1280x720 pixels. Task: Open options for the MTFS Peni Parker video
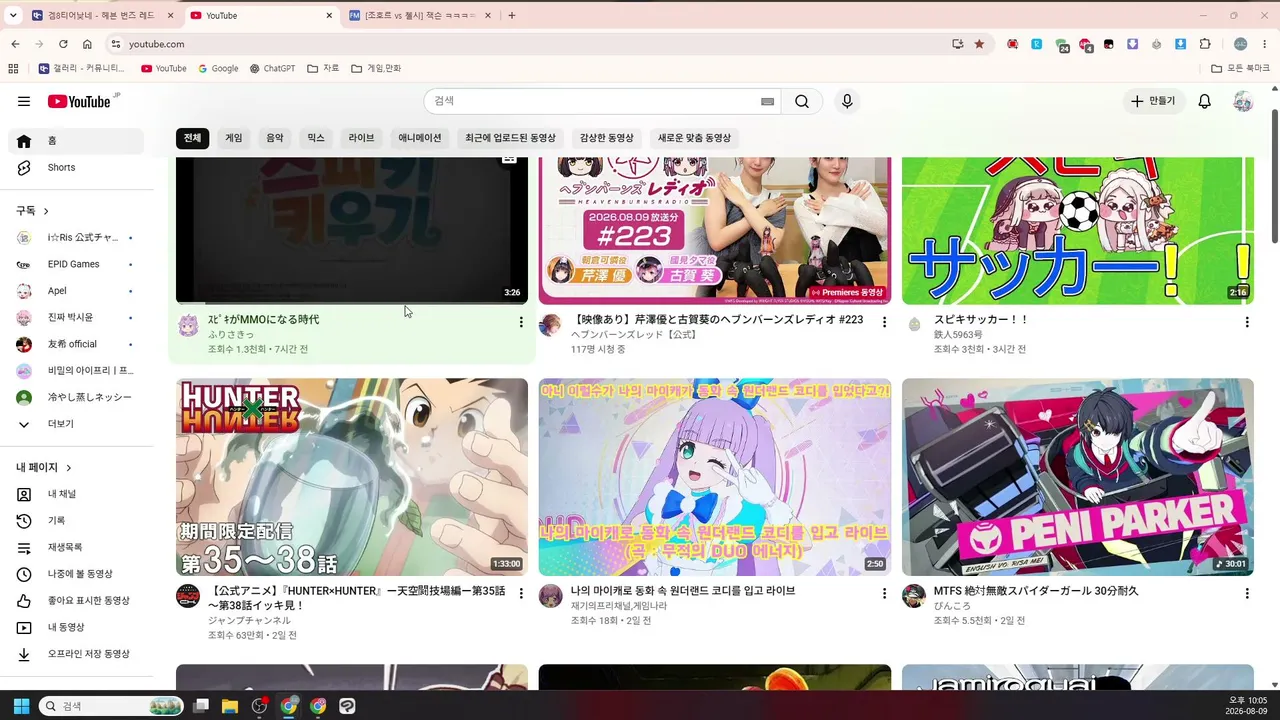click(x=1247, y=593)
